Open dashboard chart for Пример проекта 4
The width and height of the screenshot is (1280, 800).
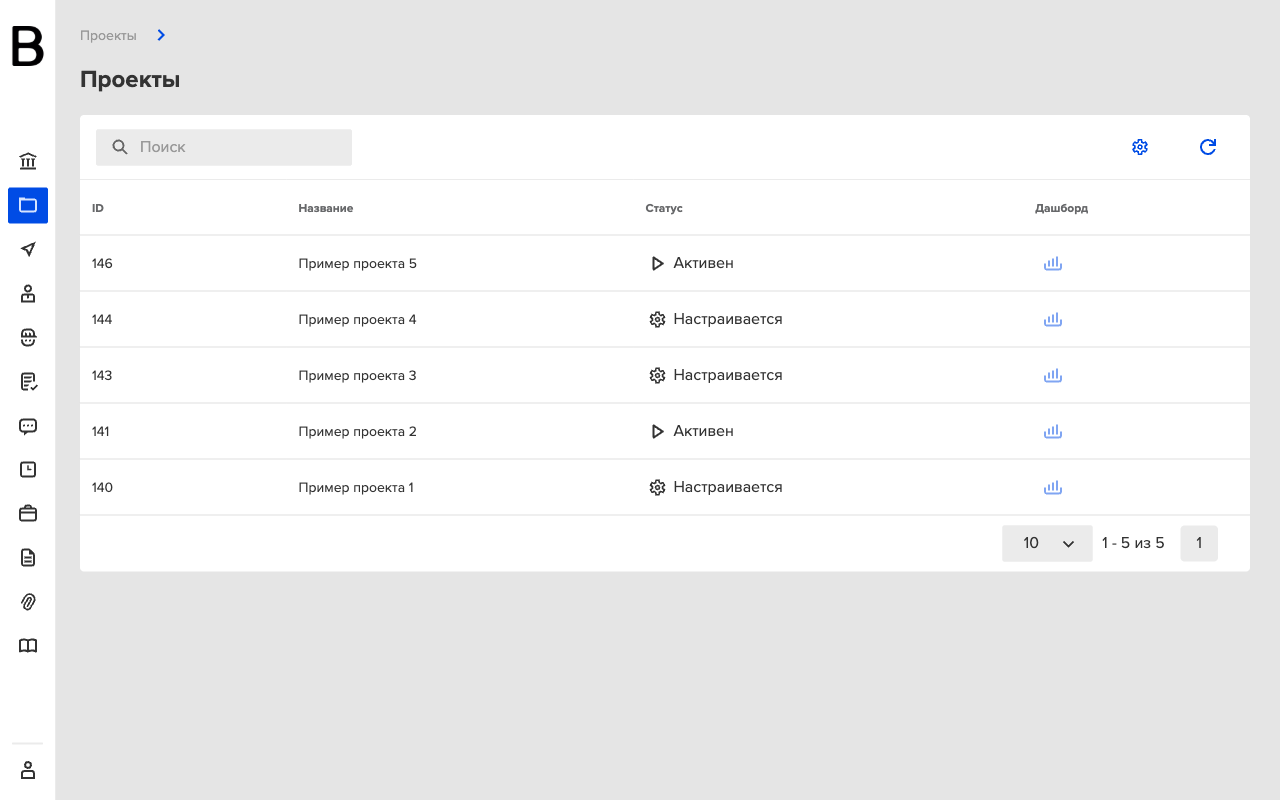(1052, 320)
